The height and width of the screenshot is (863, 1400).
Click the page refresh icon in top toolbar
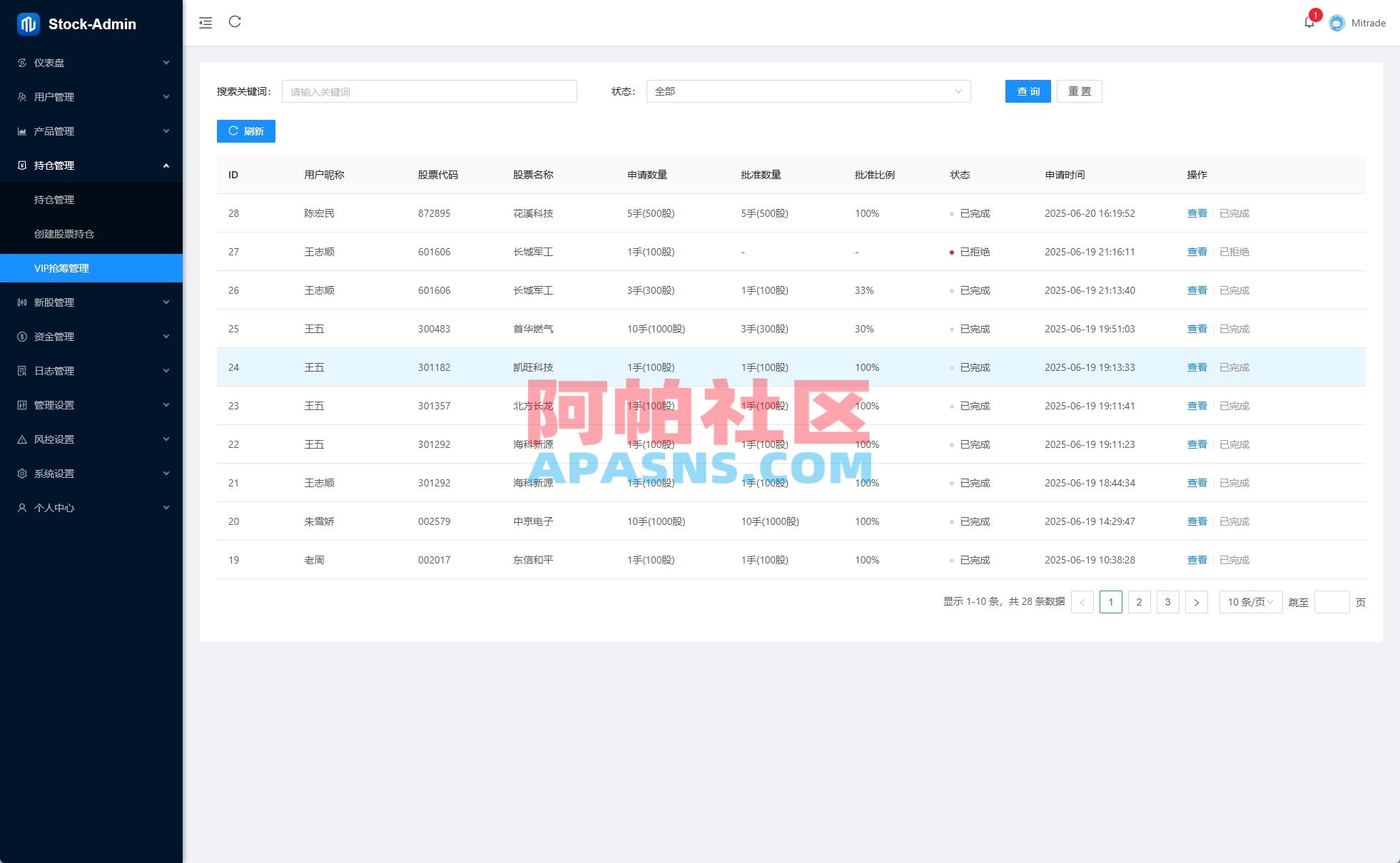point(235,22)
